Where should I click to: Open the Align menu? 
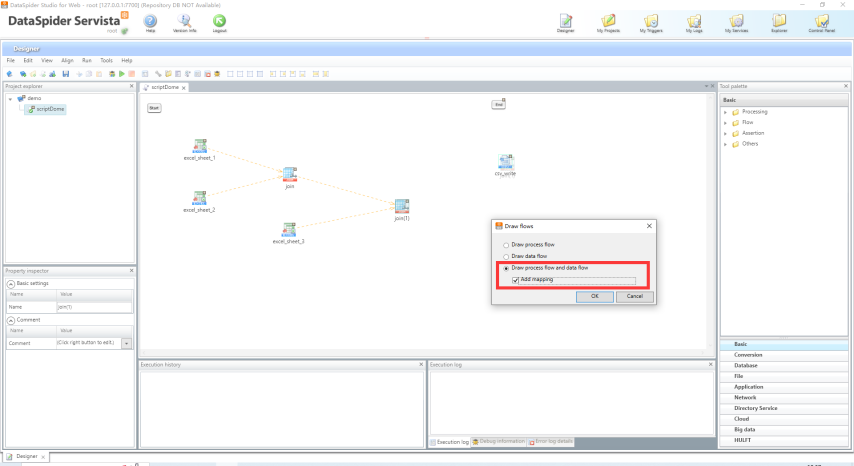[x=67, y=60]
